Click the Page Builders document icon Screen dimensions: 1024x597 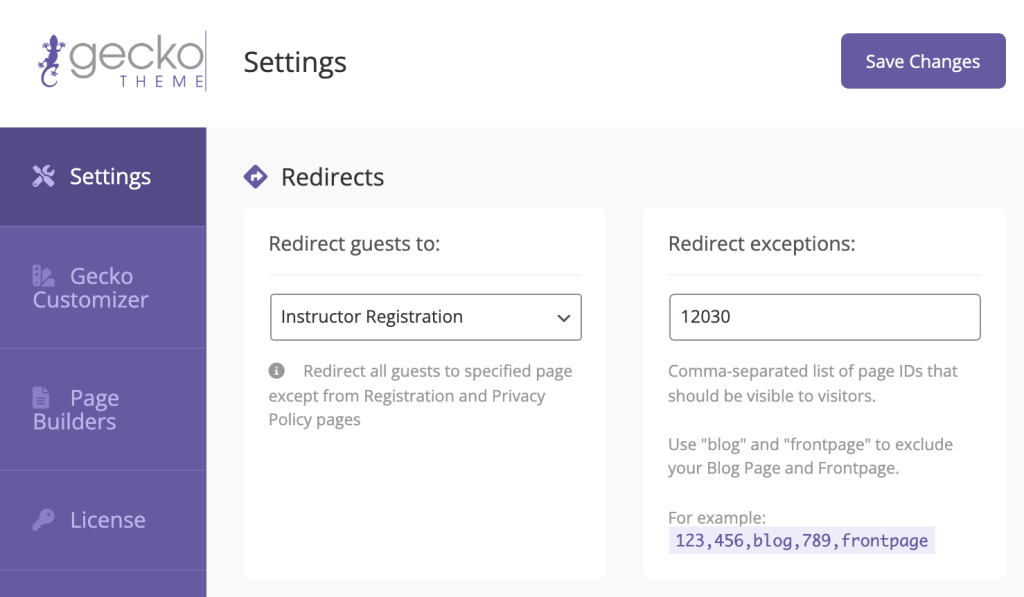pos(41,398)
